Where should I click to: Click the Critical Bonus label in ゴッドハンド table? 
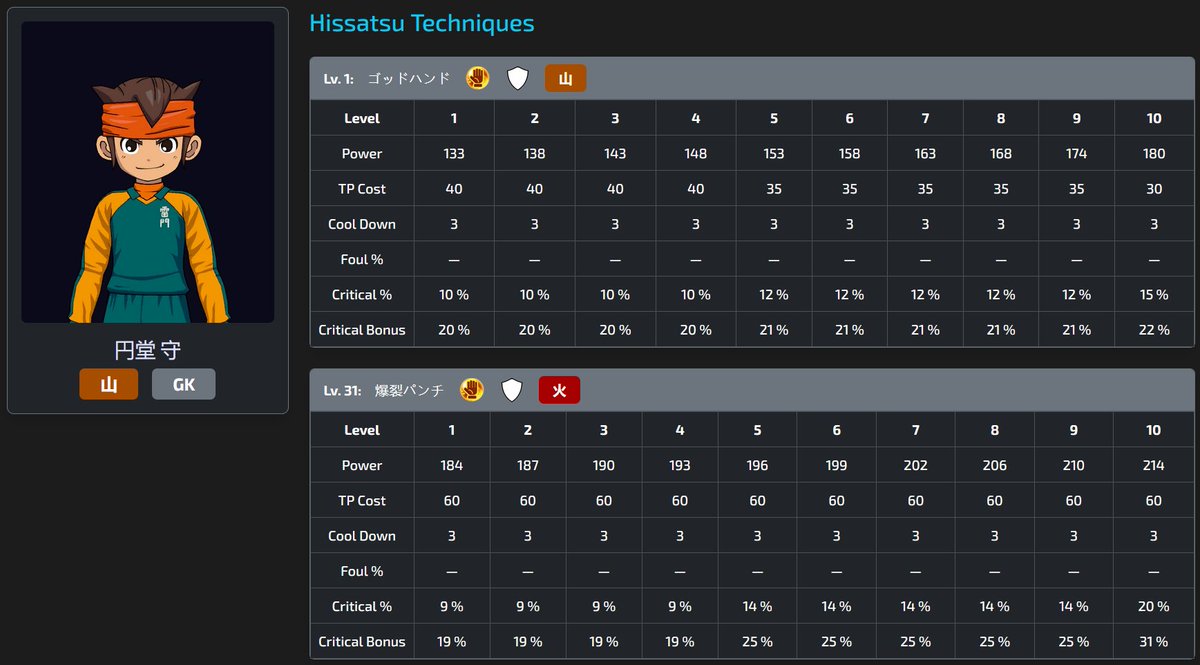(362, 330)
